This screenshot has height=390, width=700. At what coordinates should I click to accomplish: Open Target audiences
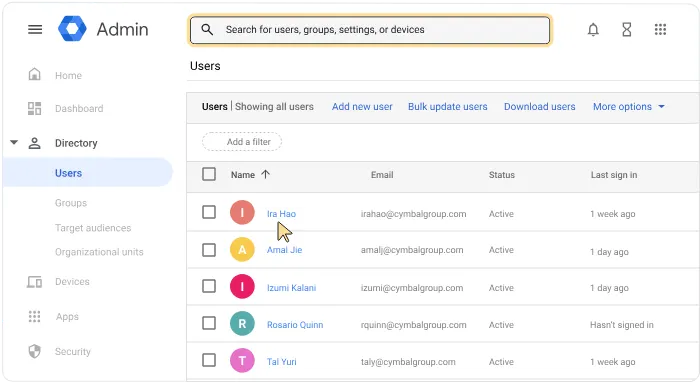click(93, 228)
